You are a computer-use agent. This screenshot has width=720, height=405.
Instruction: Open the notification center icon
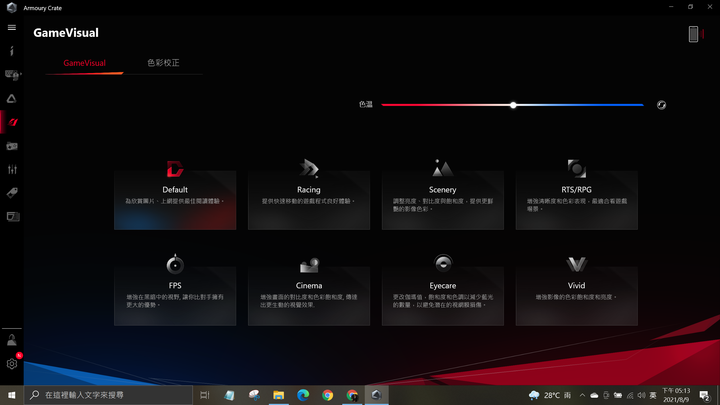705,395
